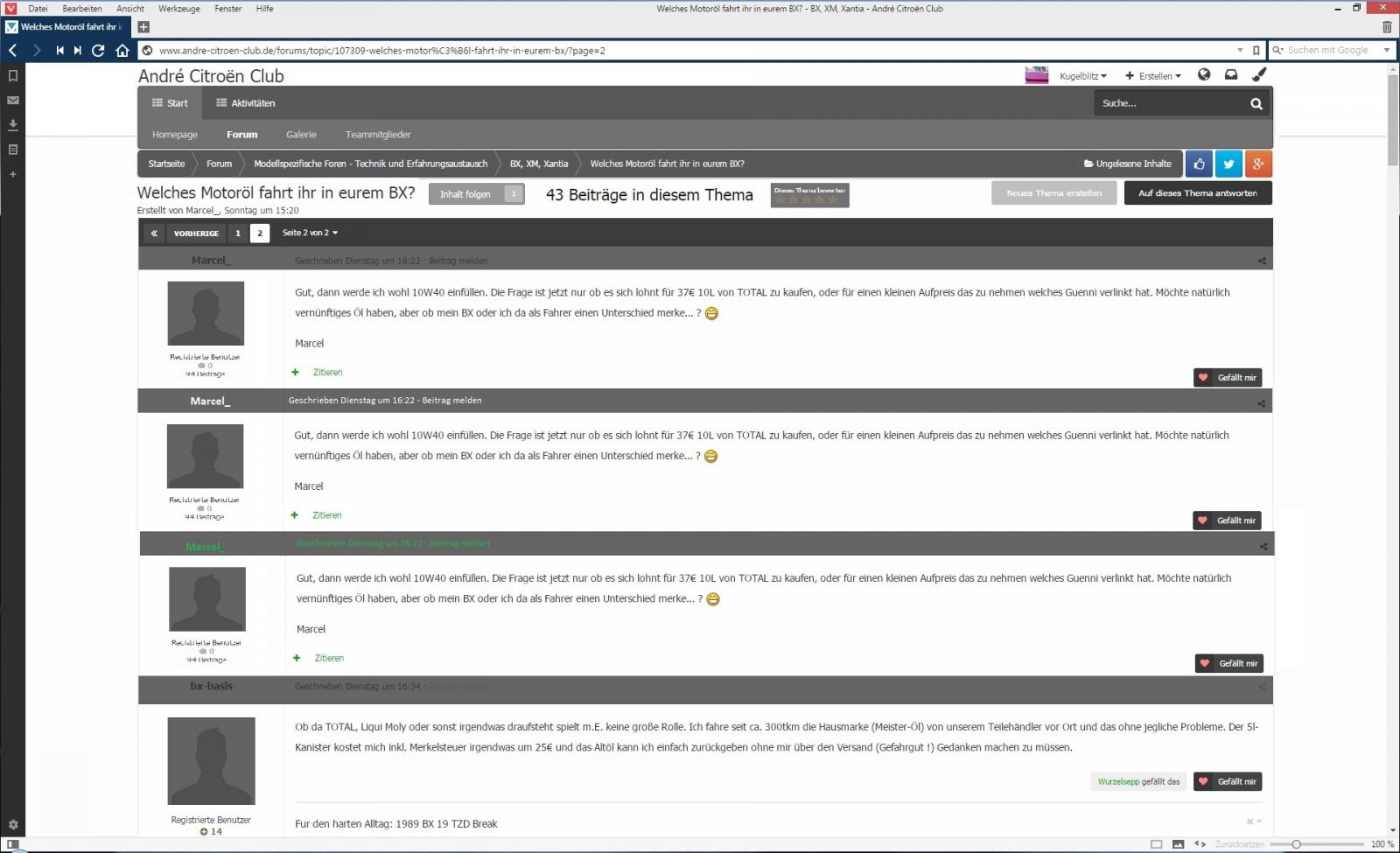Open the BX, XM, Xantia breadcrumb link
This screenshot has height=853, width=1400.
pos(539,164)
